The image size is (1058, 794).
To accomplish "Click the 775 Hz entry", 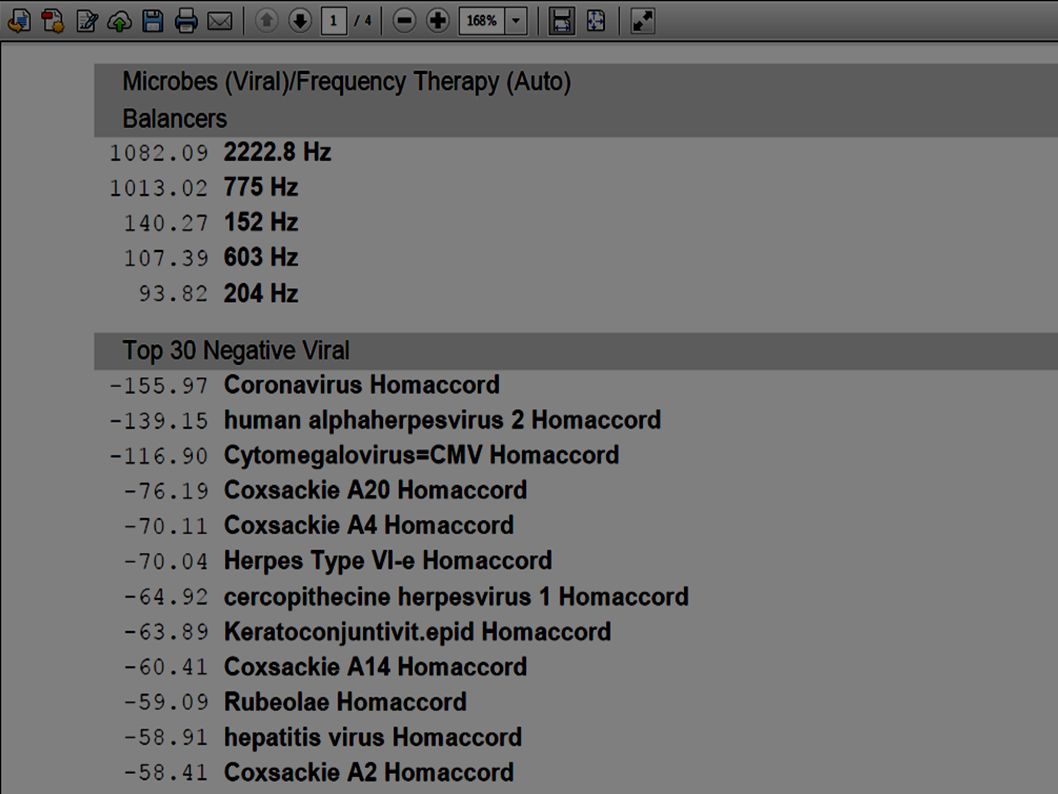I will (261, 187).
